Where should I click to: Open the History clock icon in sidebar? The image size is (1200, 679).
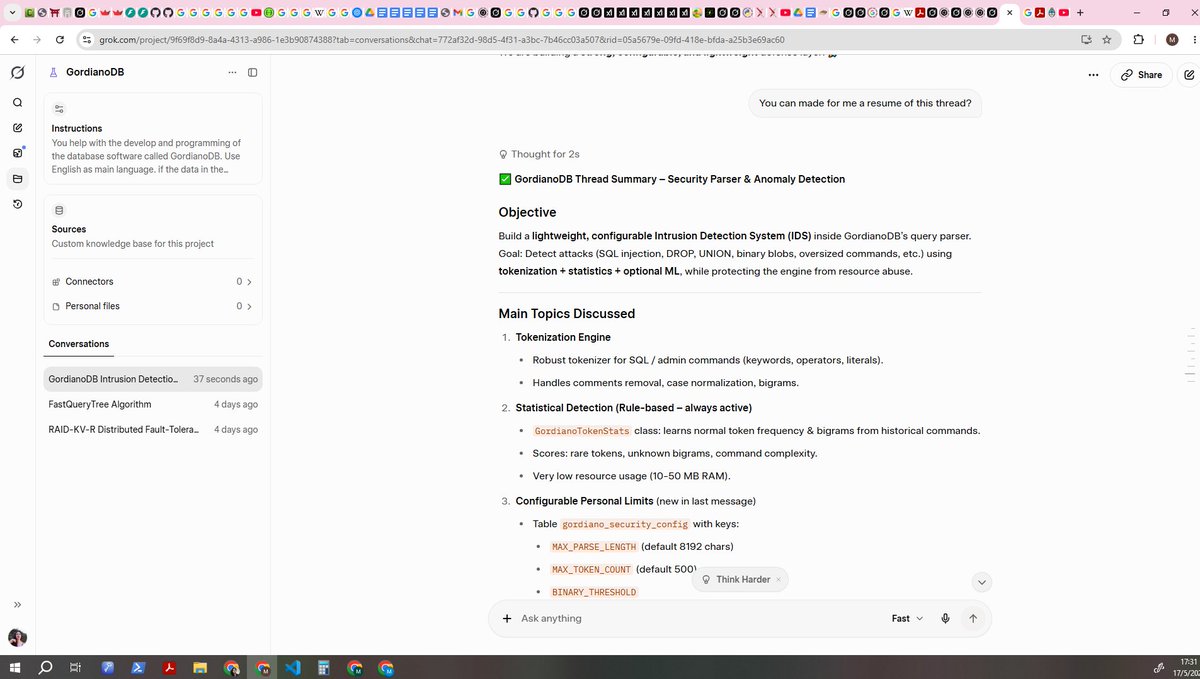pyautogui.click(x=17, y=204)
